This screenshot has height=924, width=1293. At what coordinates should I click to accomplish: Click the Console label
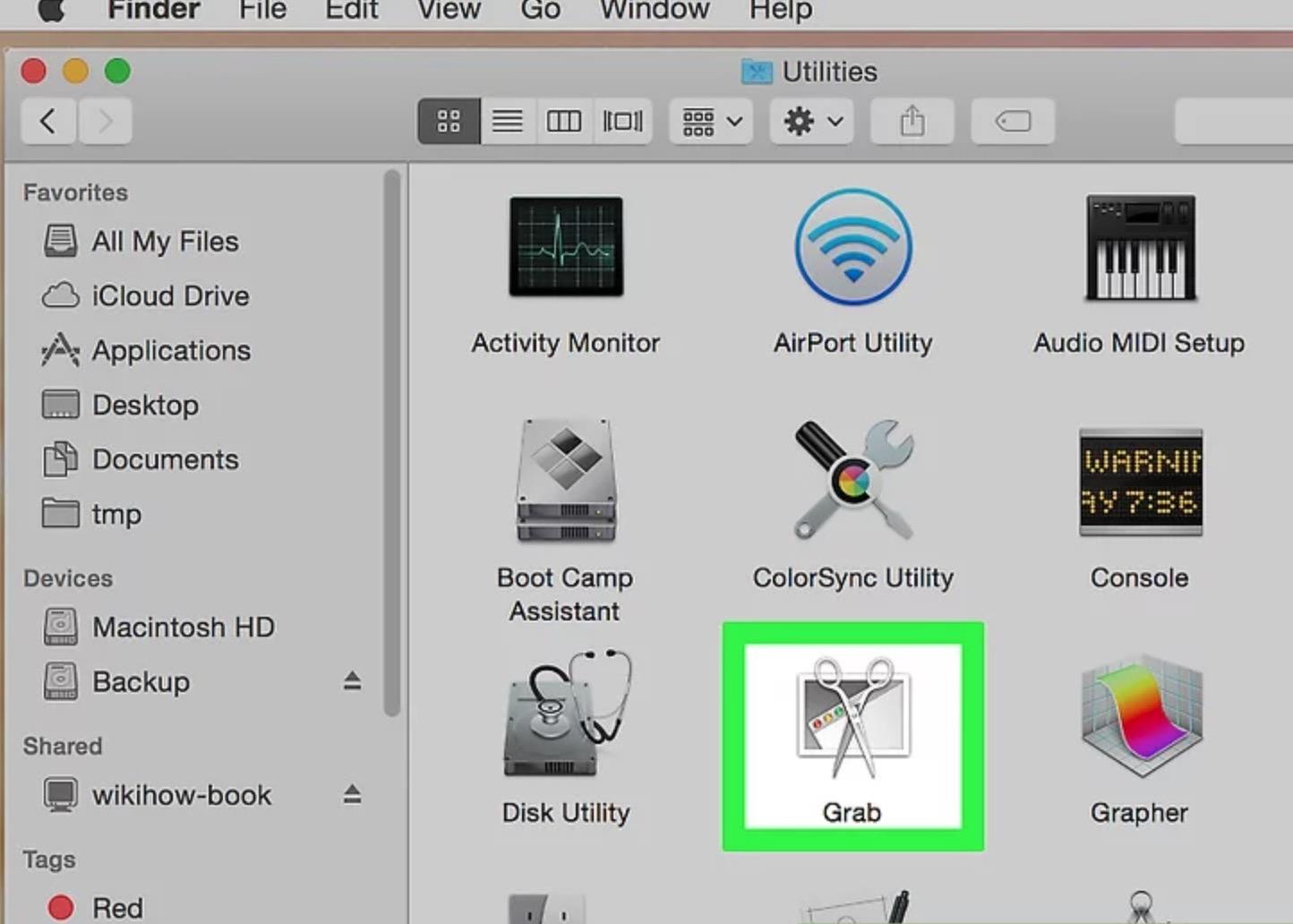point(1139,577)
